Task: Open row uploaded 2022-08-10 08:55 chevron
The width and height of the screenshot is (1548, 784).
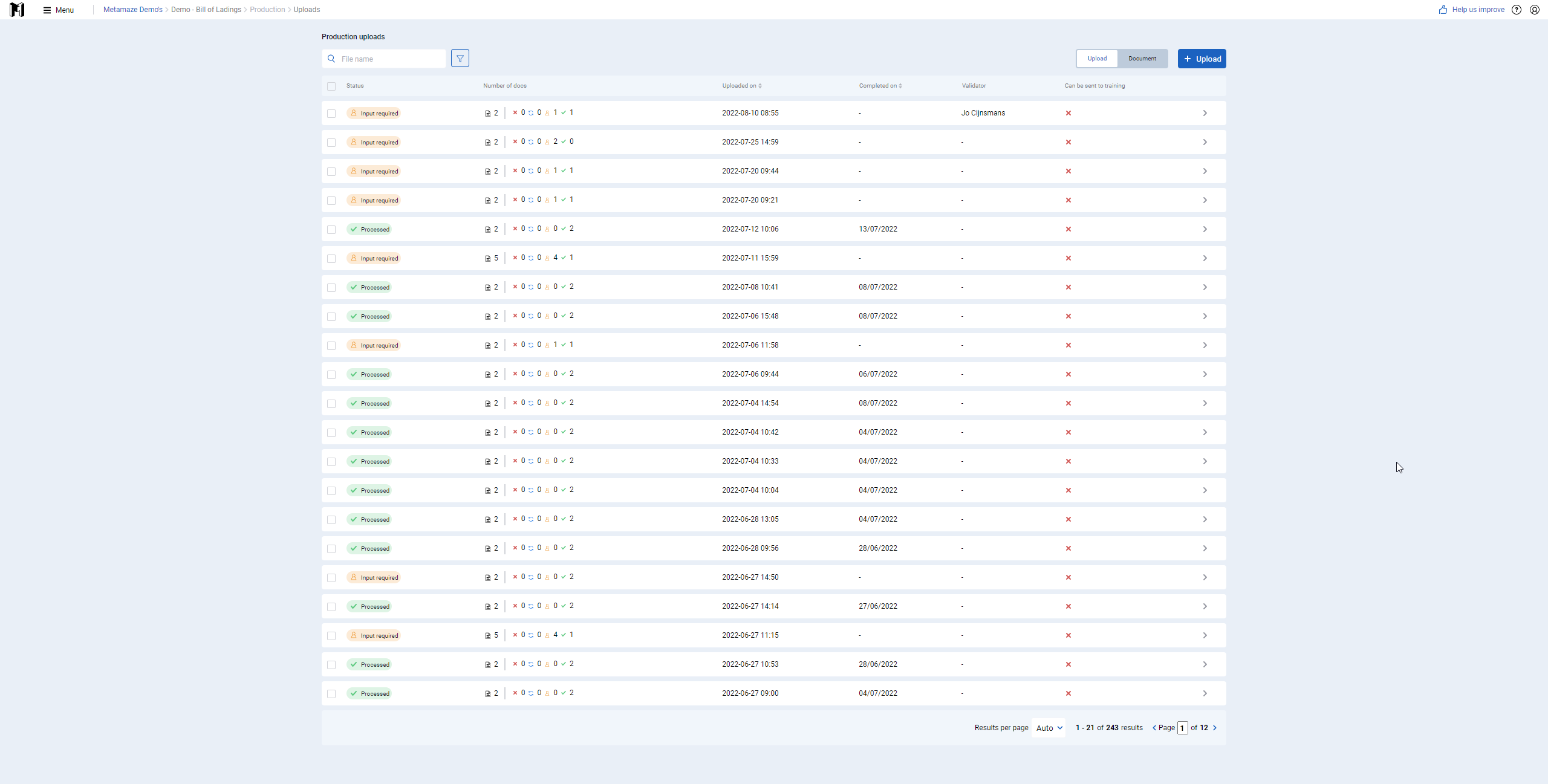Action: tap(1205, 113)
